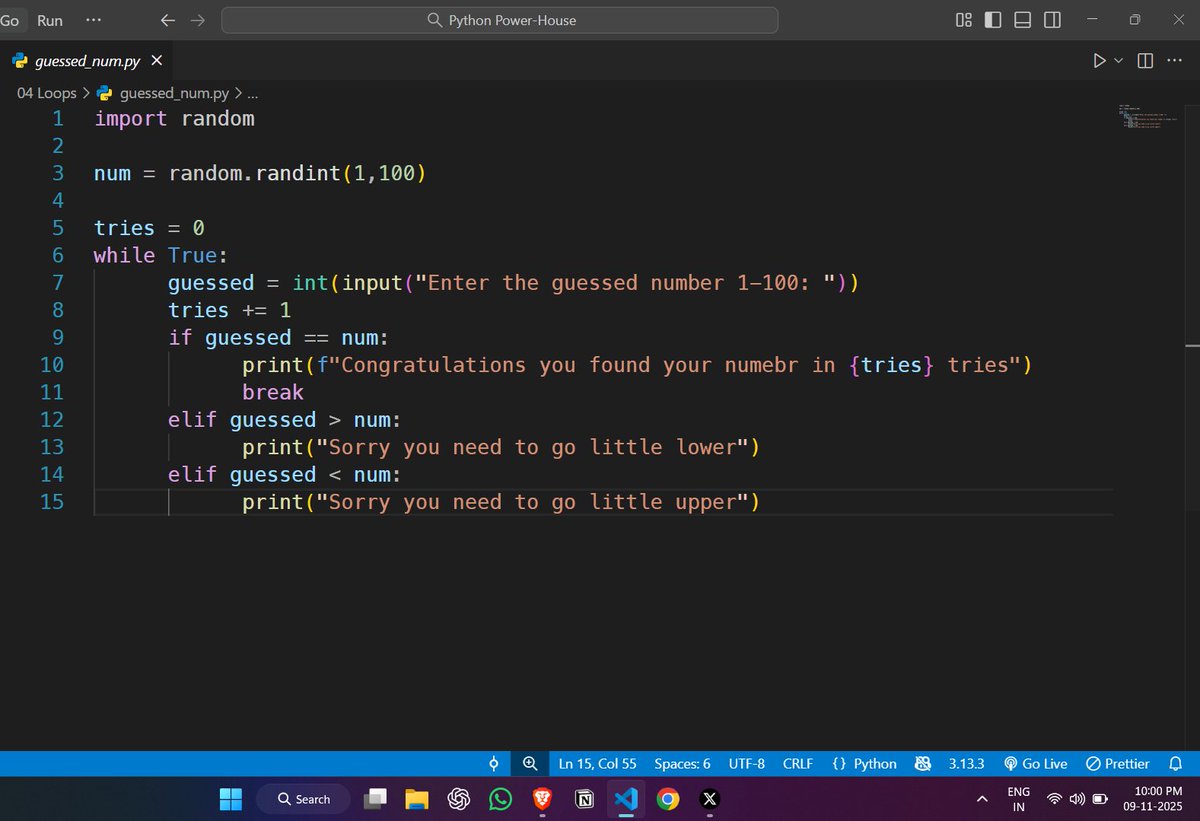Open Google Chrome from taskbar
This screenshot has width=1200, height=821.
click(x=668, y=799)
